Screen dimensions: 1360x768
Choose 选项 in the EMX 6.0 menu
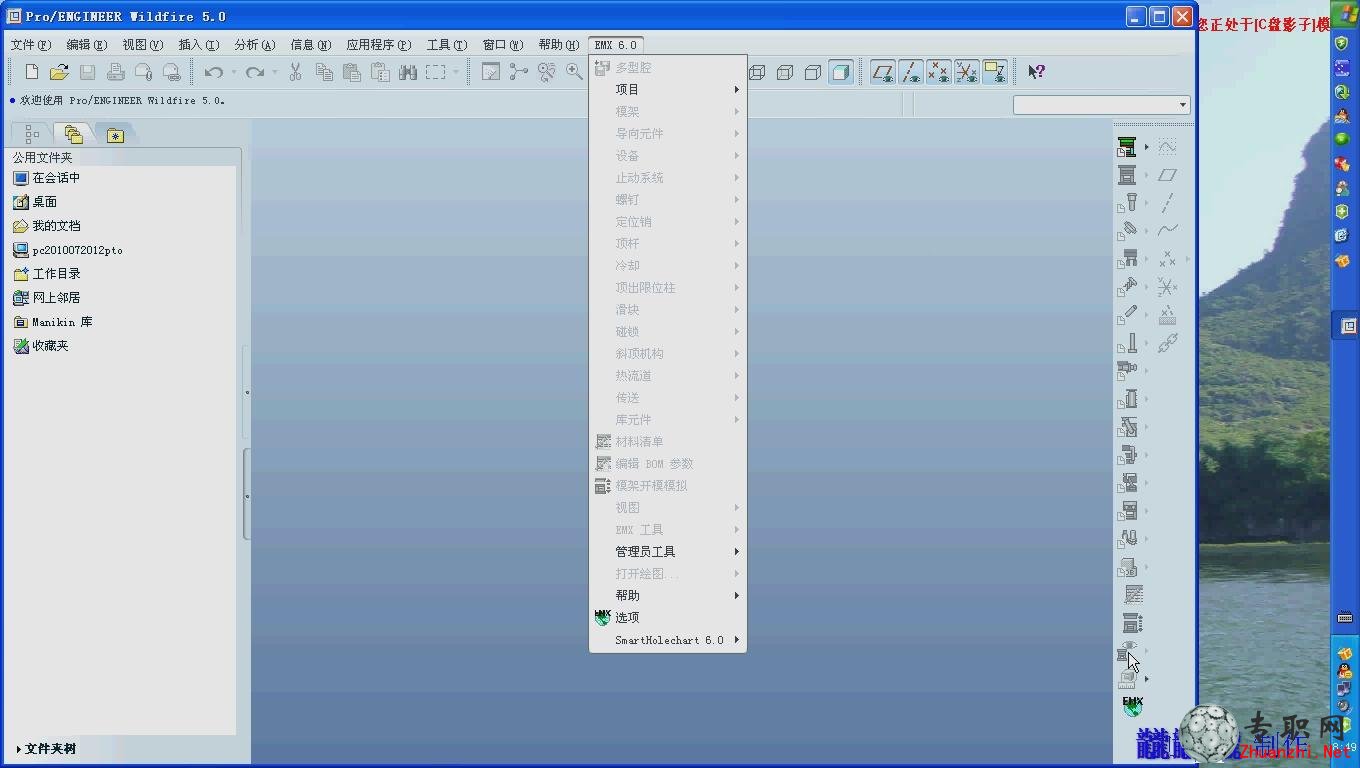click(x=668, y=618)
